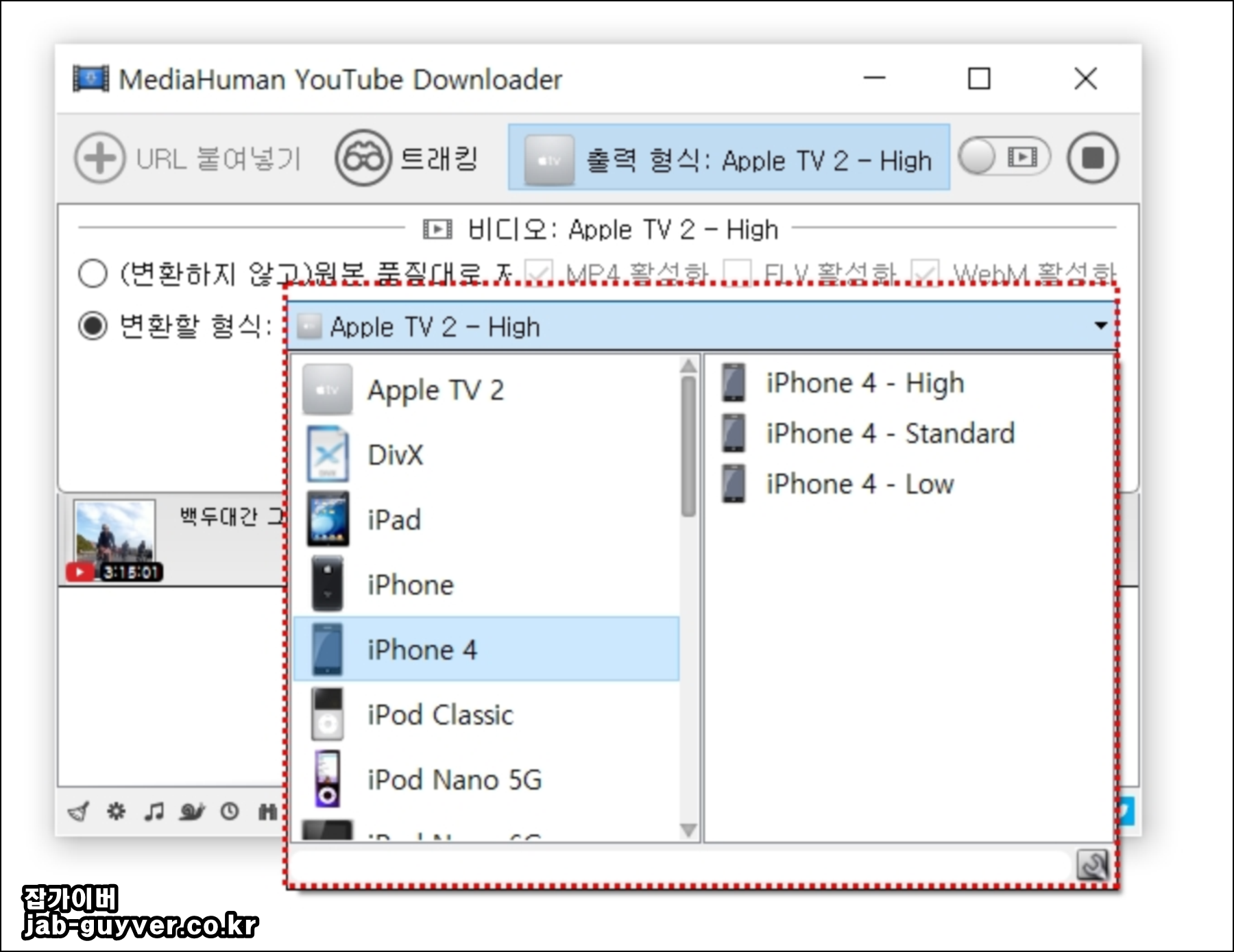Screen dimensions: 1234x952
Task: Click the iPad device icon
Action: (x=328, y=519)
